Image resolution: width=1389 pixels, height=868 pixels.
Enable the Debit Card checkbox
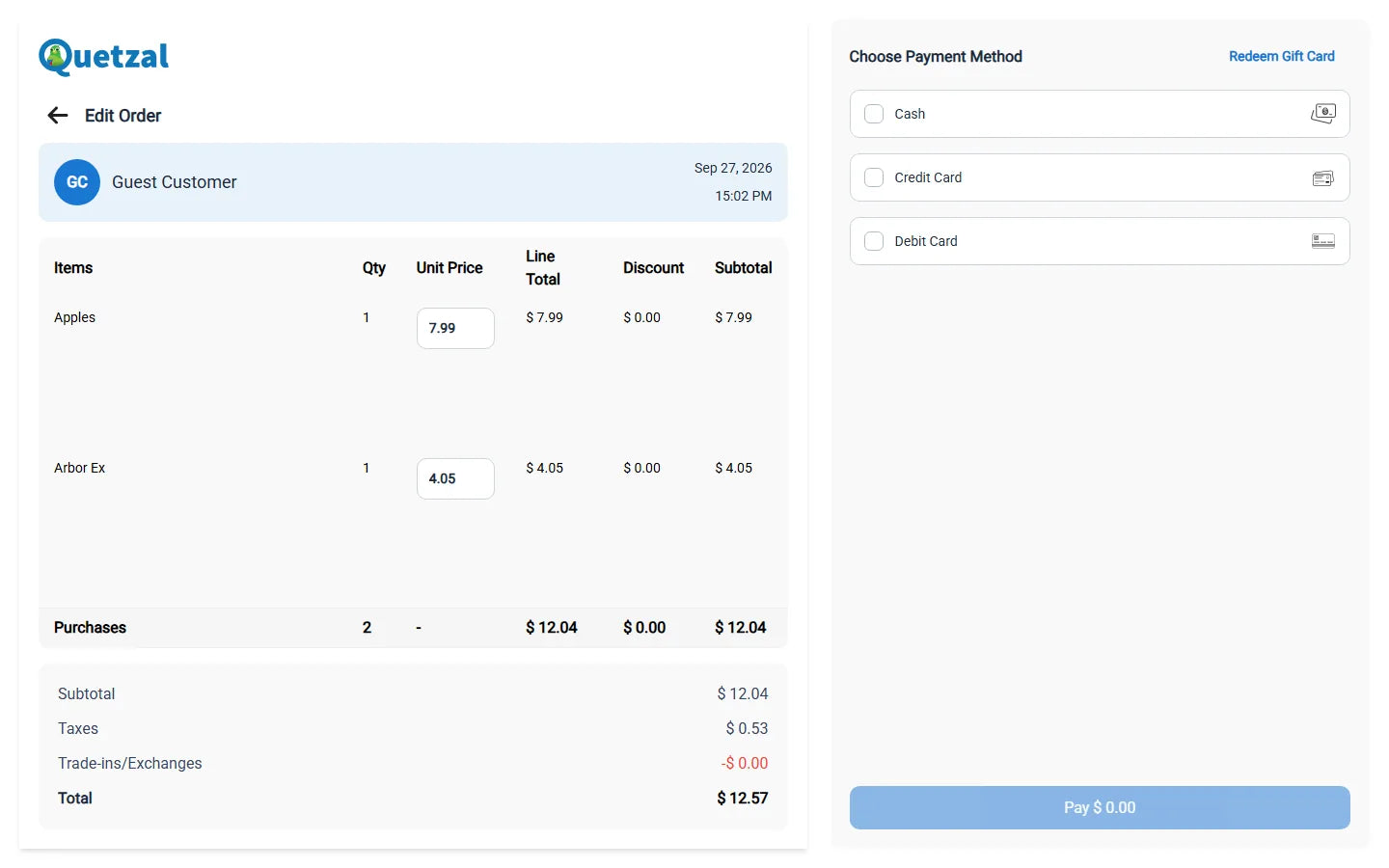[874, 241]
